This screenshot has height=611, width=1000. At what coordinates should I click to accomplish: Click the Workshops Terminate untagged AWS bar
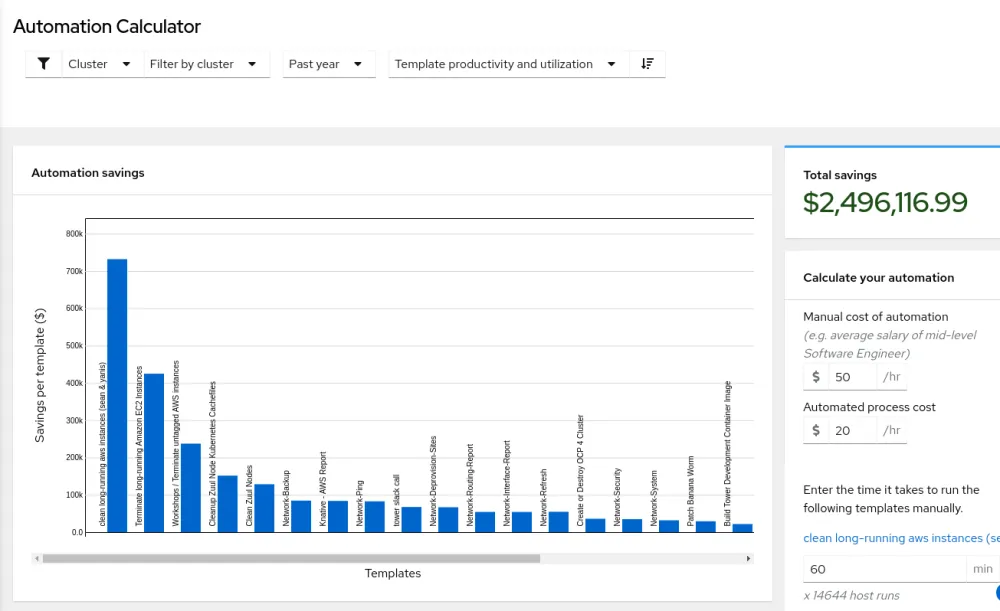pos(190,487)
